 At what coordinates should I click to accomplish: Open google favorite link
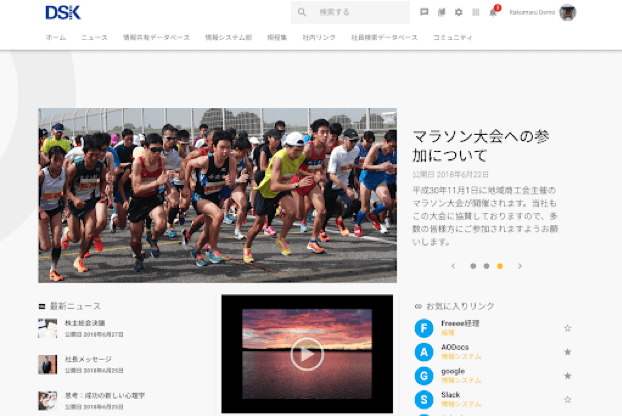pyautogui.click(x=453, y=371)
